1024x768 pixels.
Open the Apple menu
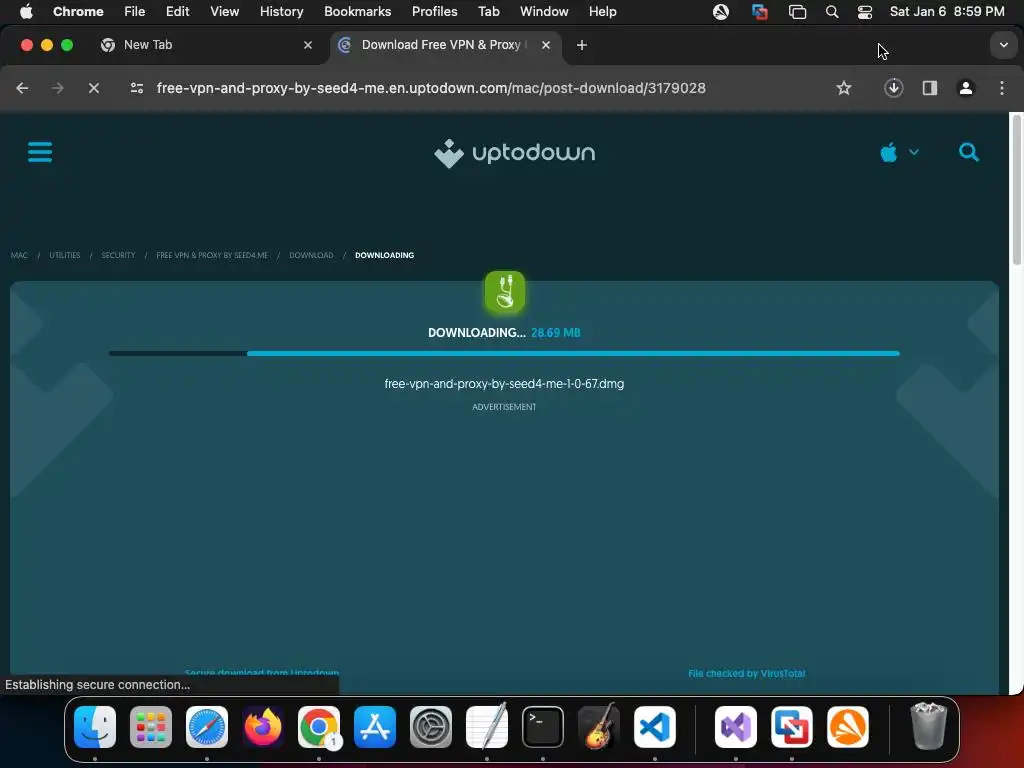[26, 12]
